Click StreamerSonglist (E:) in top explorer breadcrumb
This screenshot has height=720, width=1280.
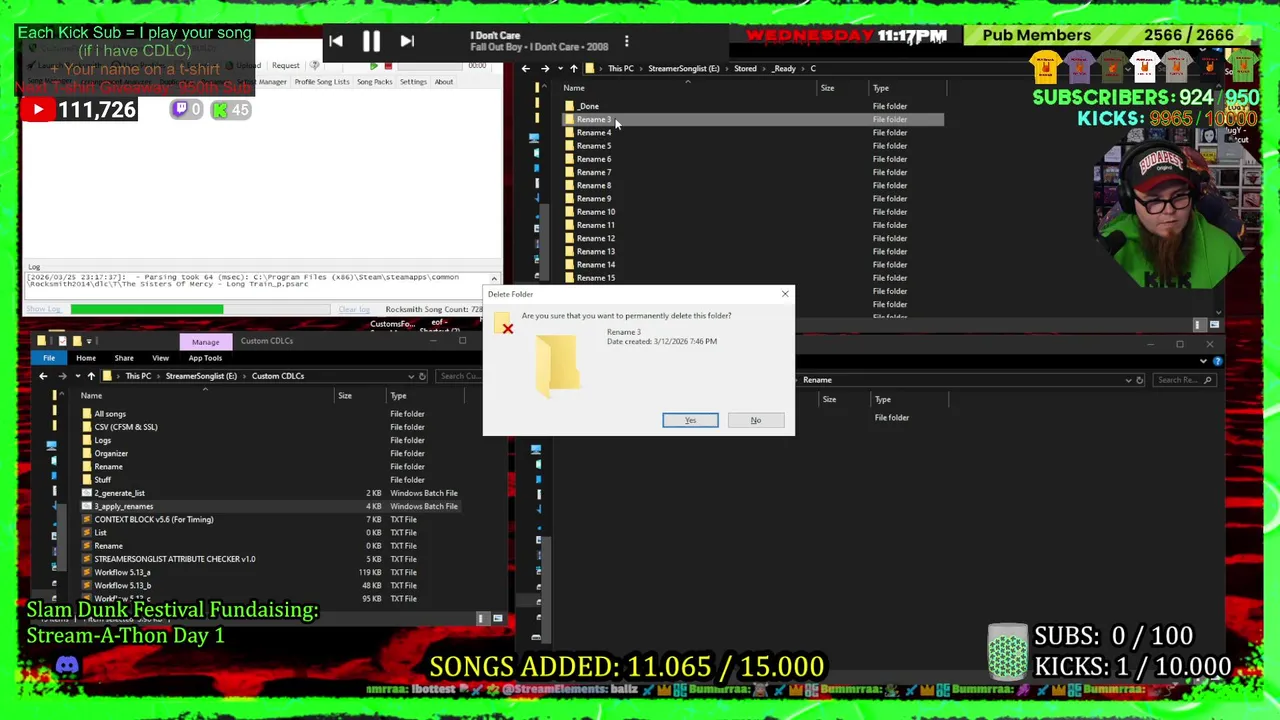pyautogui.click(x=683, y=69)
